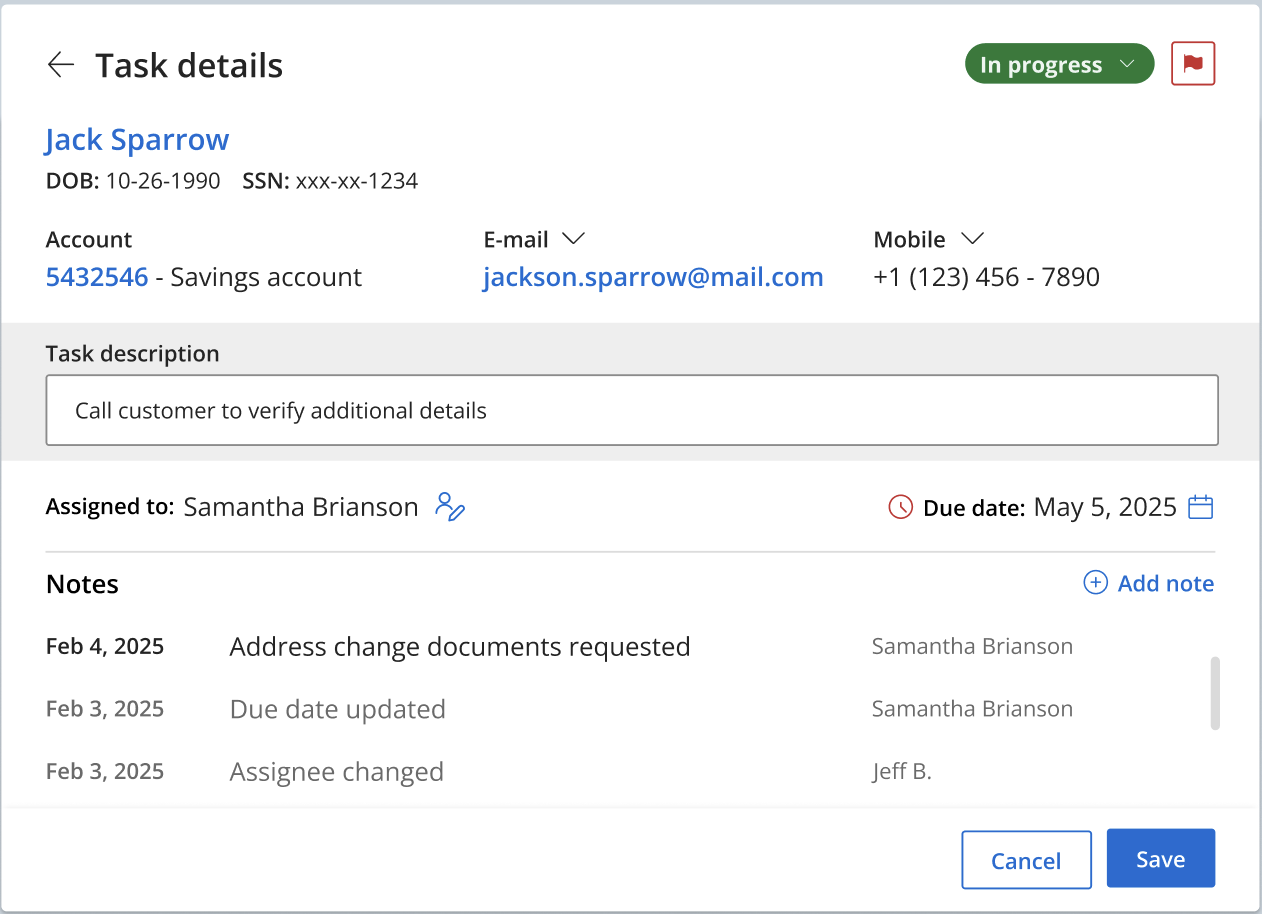Viewport: 1262px width, 914px height.
Task: Click assignee name Samantha Brianson
Action: click(x=301, y=507)
